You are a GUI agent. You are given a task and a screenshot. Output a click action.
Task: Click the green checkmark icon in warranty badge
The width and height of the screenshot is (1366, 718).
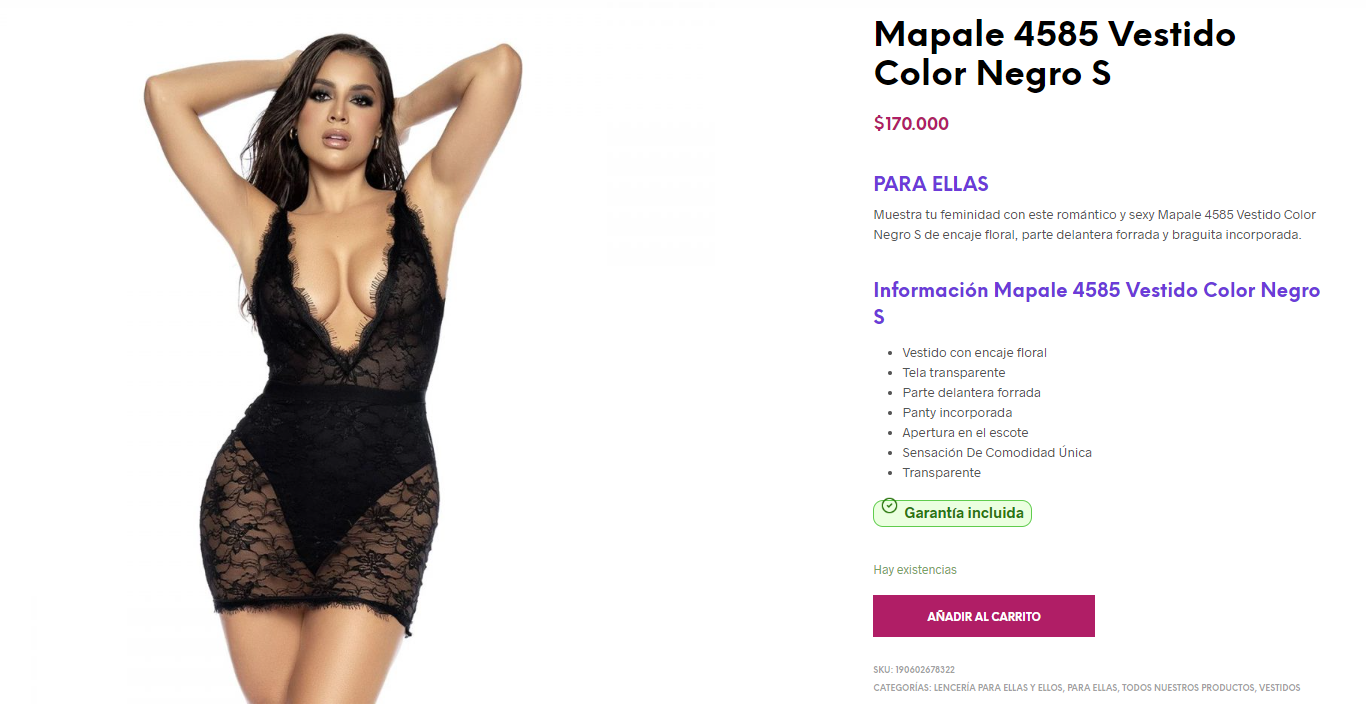click(x=889, y=506)
